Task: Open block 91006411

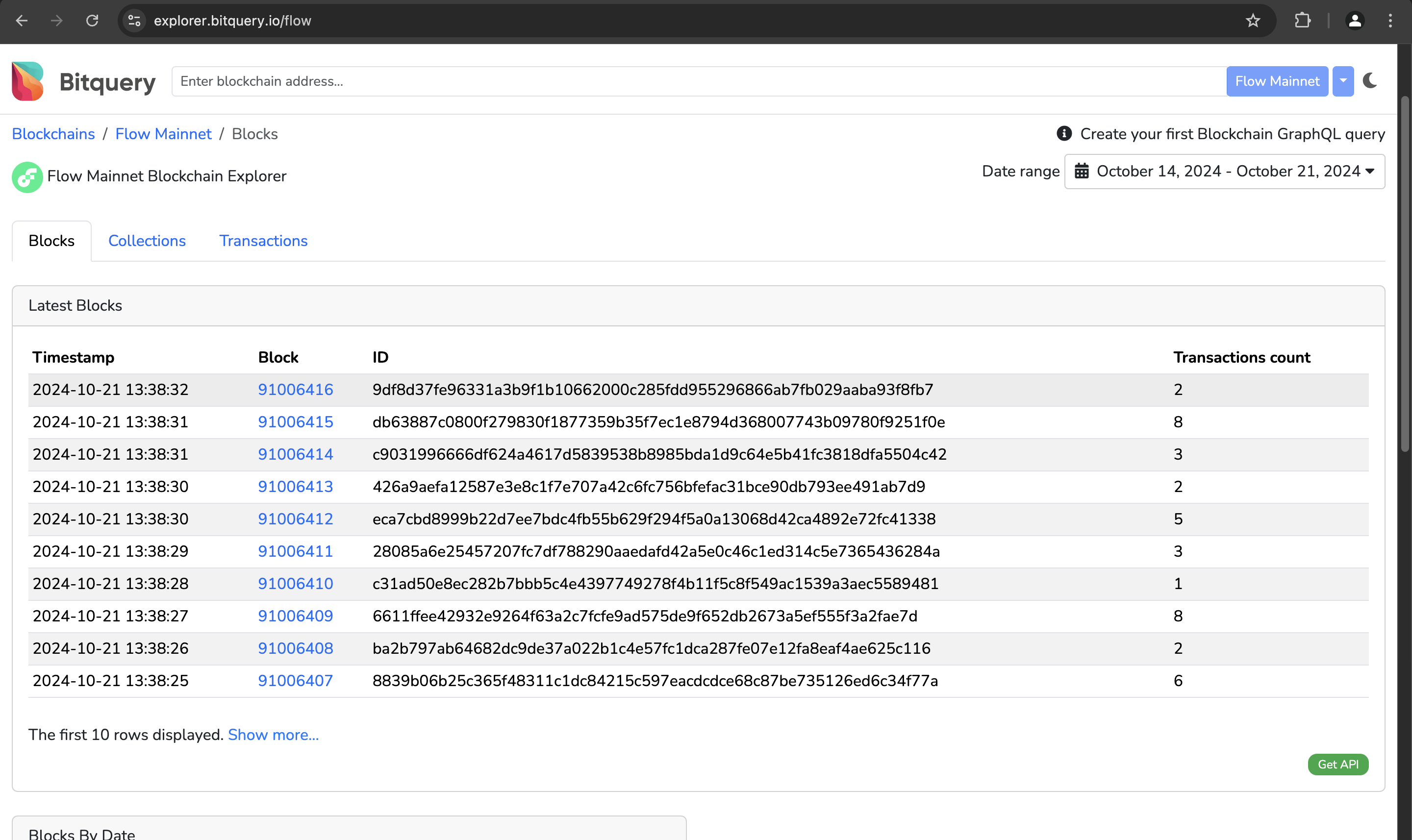Action: [295, 551]
